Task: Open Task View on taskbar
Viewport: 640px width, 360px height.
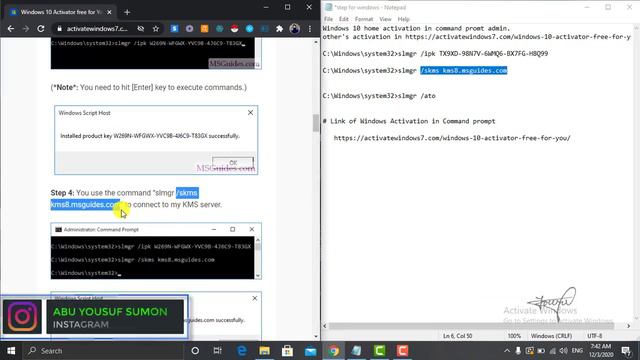Action: tap(218, 351)
